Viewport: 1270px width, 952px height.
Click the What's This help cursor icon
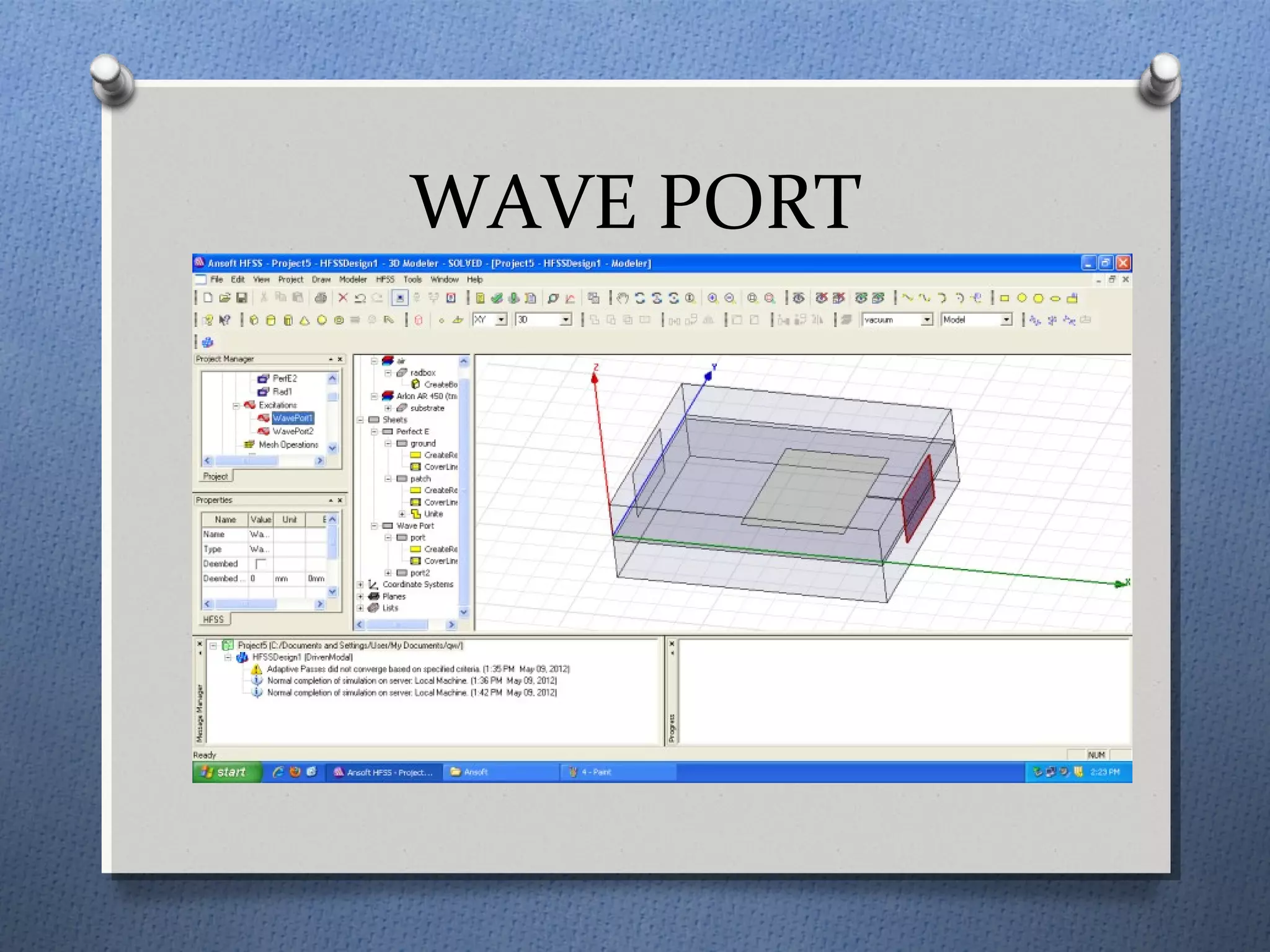point(225,320)
